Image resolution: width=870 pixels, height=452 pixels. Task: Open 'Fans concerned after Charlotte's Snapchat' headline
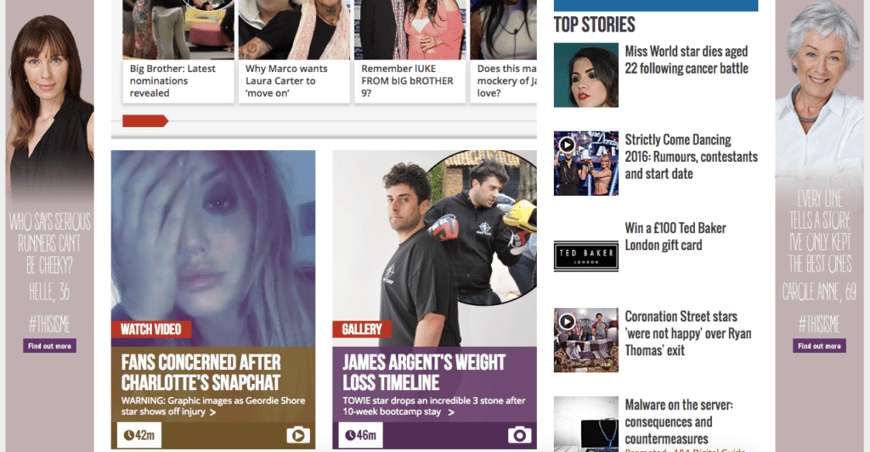[201, 373]
